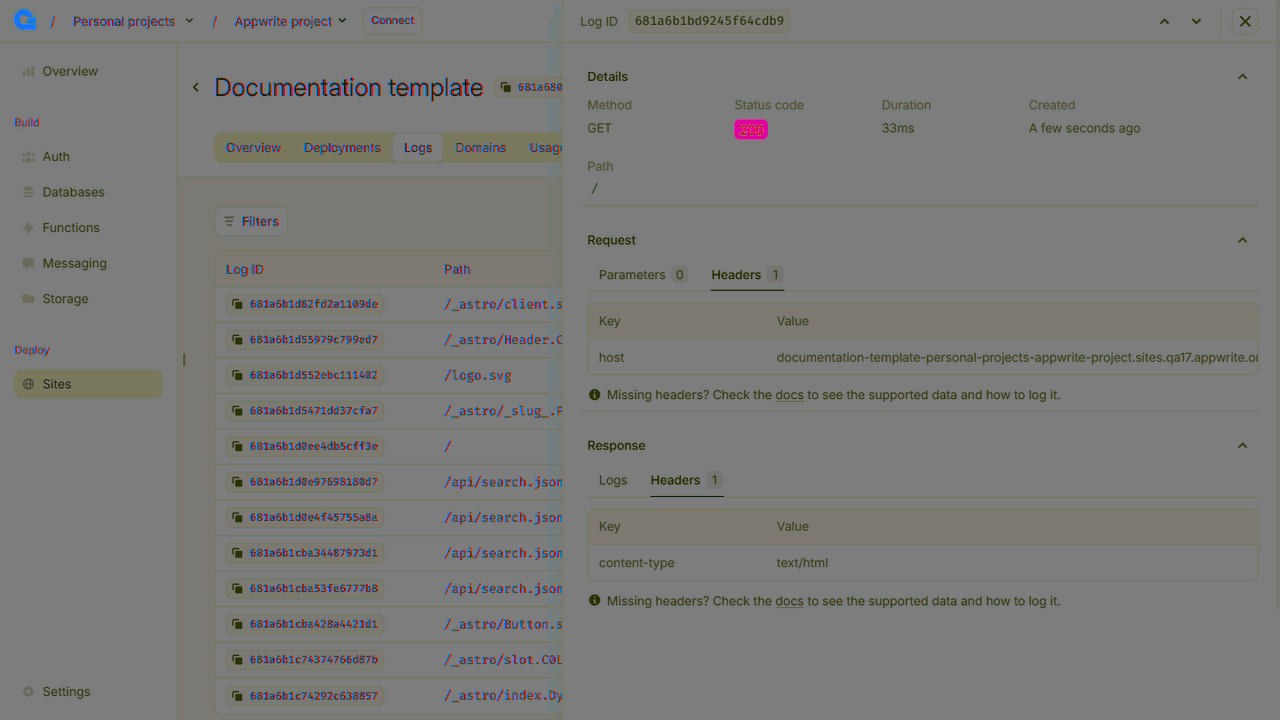Image resolution: width=1280 pixels, height=720 pixels.
Task: Switch to the Deployments tab
Action: (342, 147)
